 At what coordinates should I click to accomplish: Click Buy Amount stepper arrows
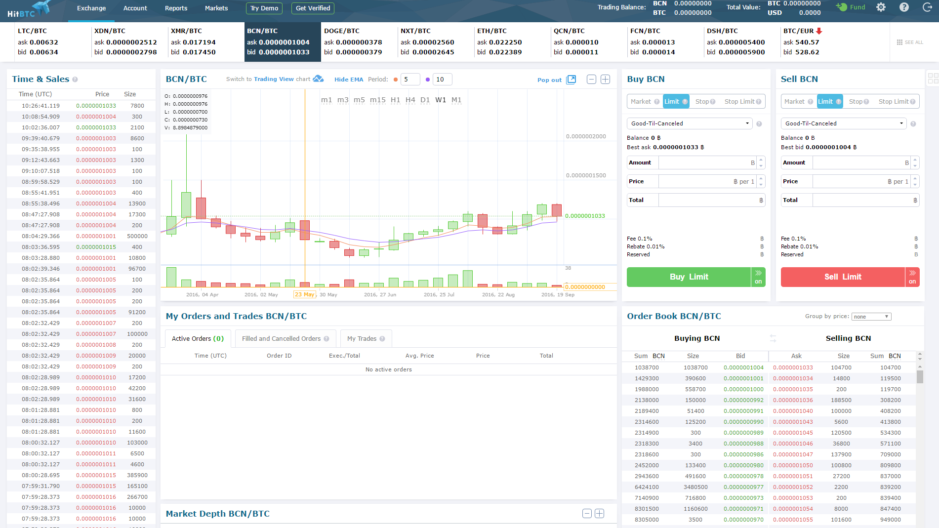pyautogui.click(x=761, y=163)
